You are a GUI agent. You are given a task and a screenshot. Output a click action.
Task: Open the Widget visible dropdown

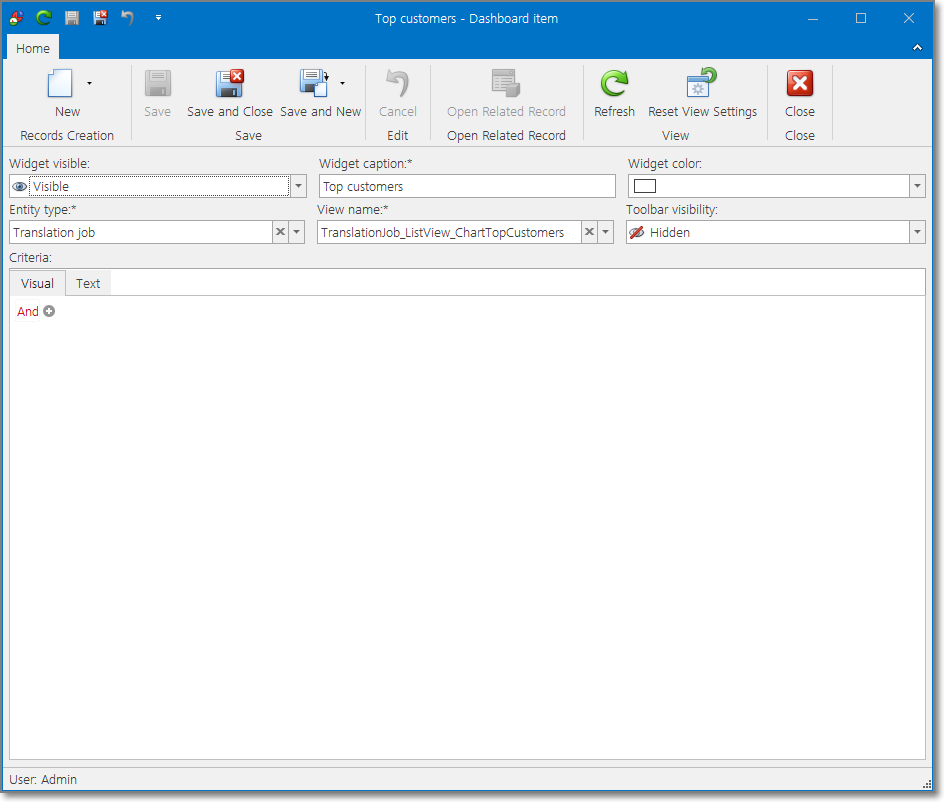click(x=298, y=186)
